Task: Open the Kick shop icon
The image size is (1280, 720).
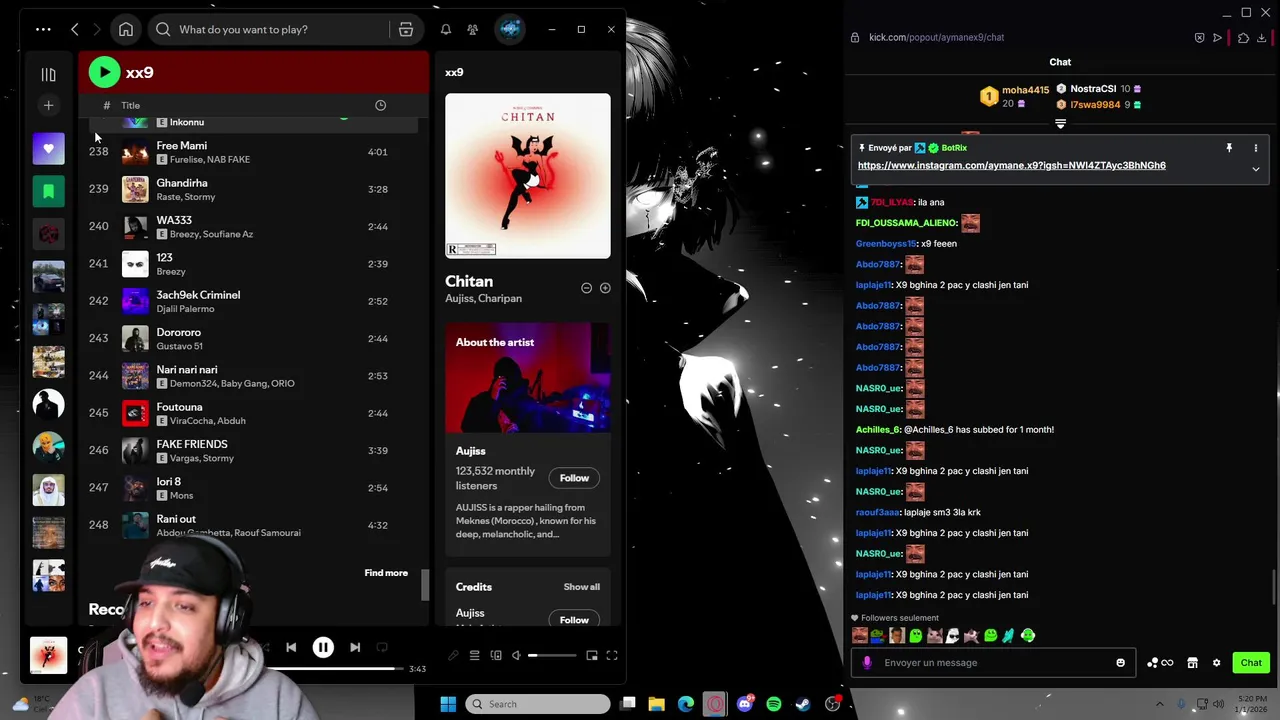Action: coord(1192,663)
